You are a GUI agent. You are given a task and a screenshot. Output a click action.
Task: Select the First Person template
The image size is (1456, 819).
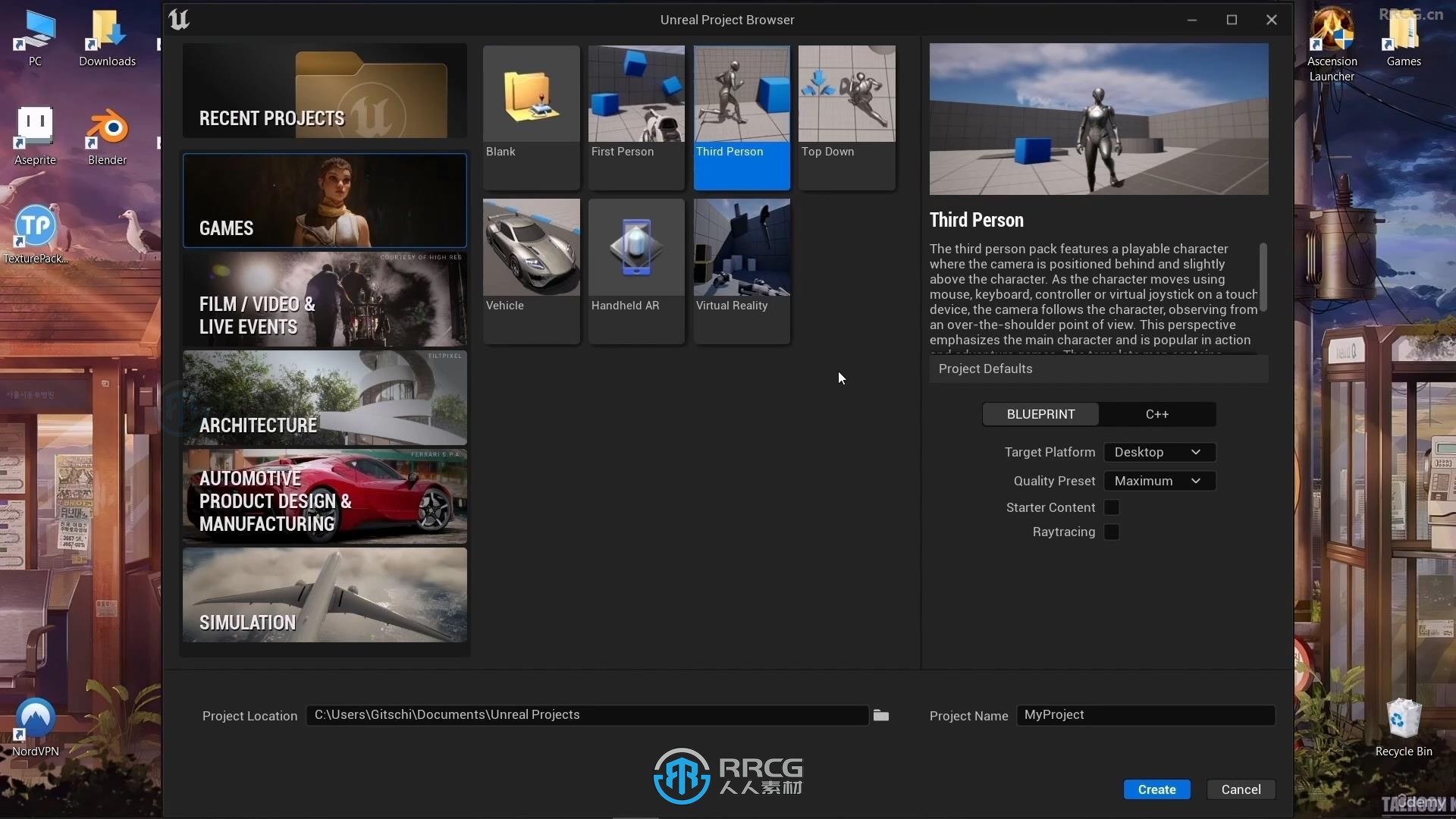click(636, 117)
